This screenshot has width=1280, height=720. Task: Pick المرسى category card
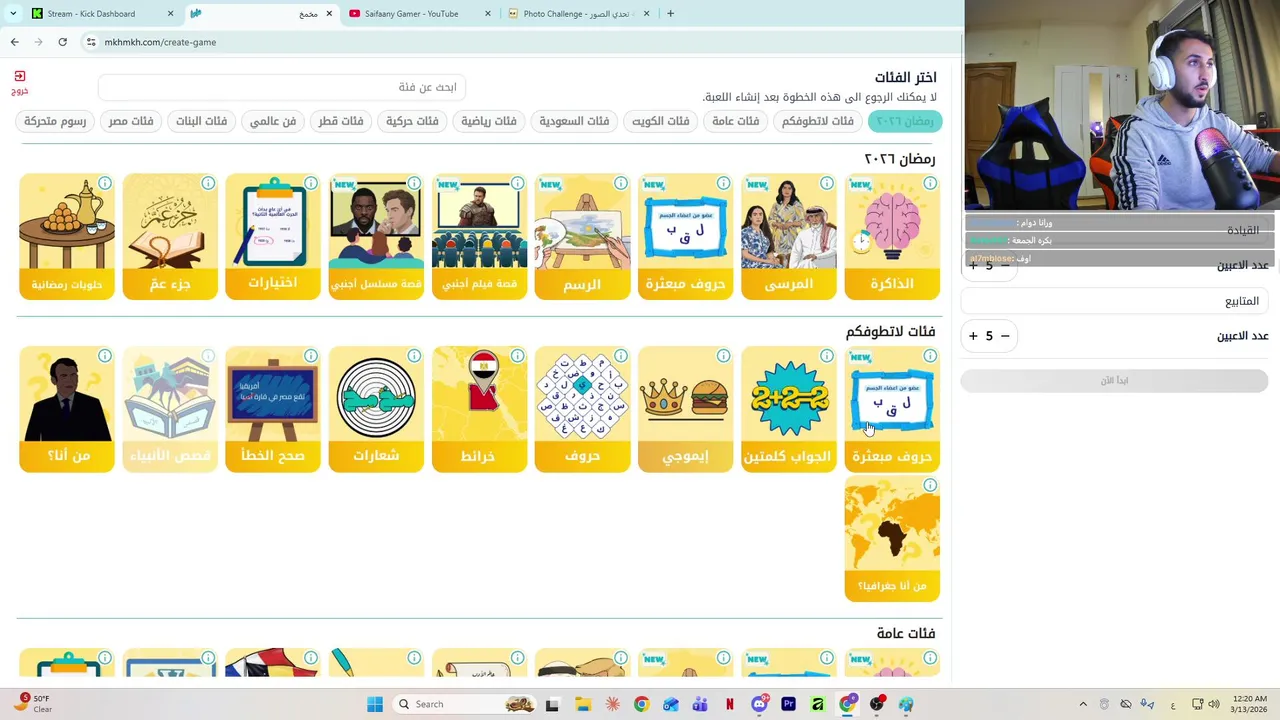(x=789, y=238)
